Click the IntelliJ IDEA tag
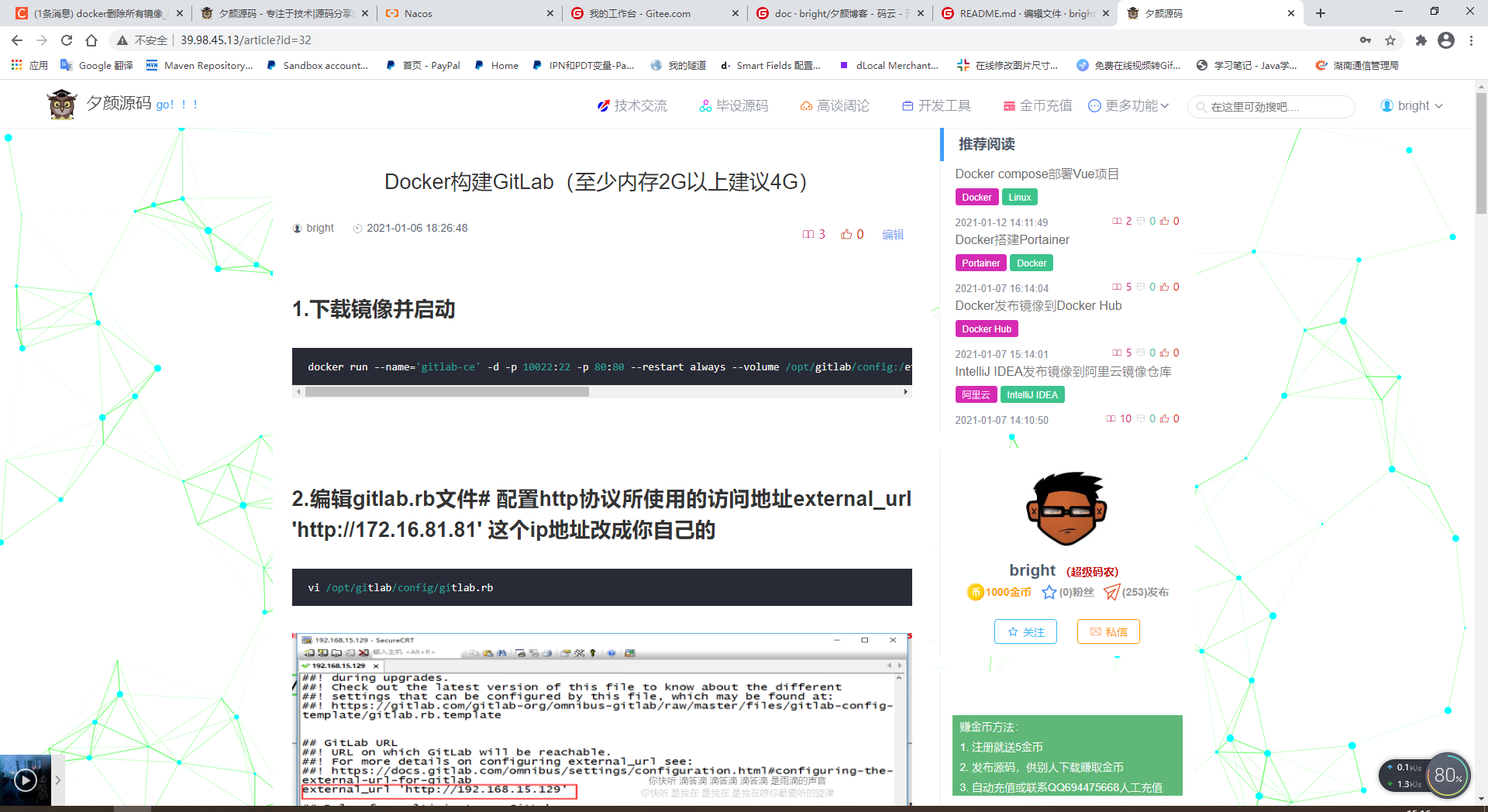 coord(1032,395)
